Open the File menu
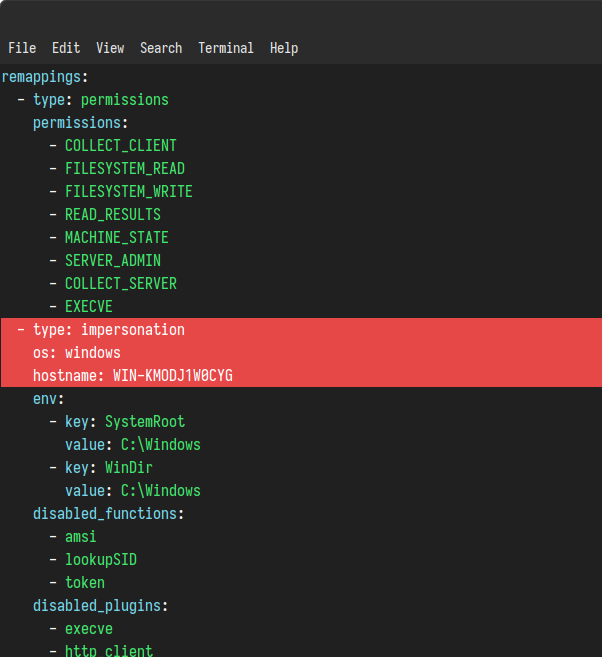 point(22,48)
